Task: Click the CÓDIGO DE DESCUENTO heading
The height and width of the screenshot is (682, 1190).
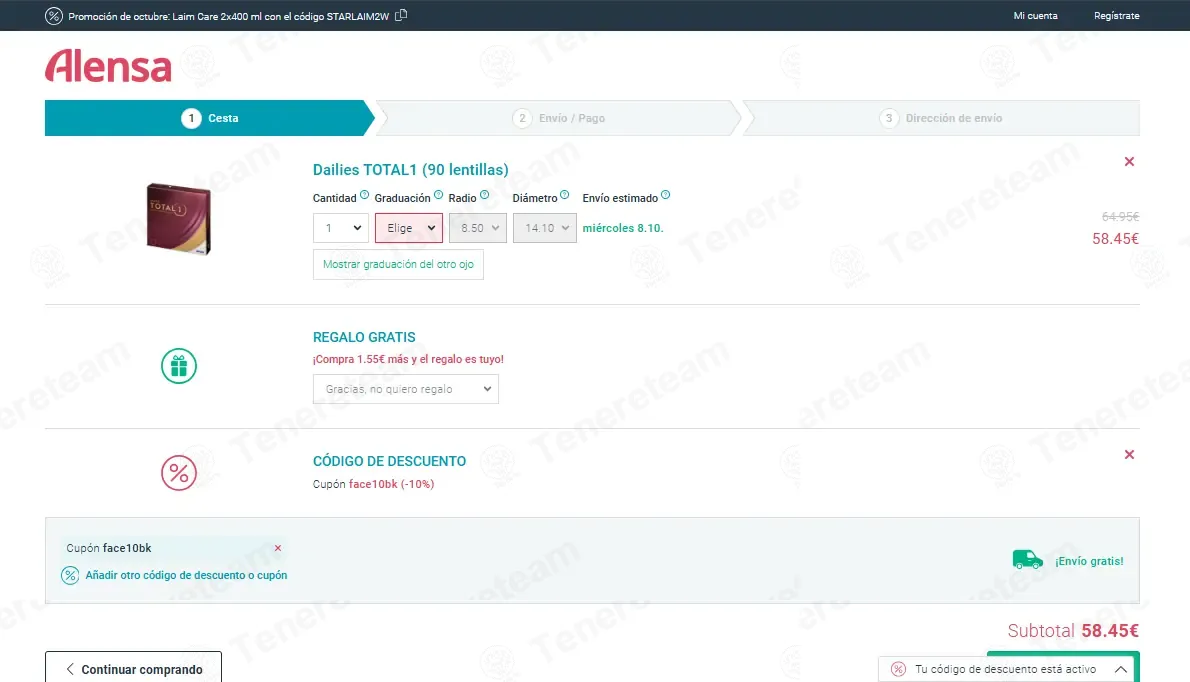Action: 389,461
